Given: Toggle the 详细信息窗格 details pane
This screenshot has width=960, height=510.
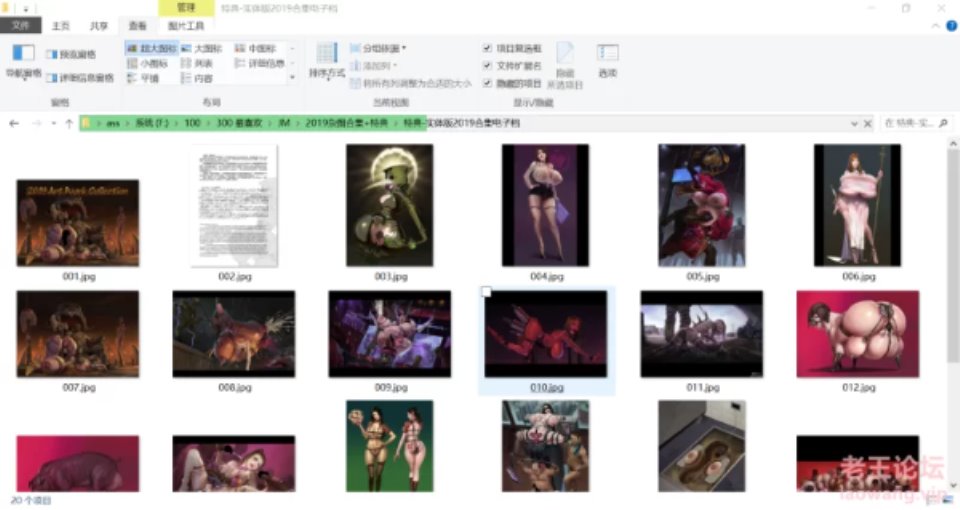Looking at the screenshot, I should (80, 78).
